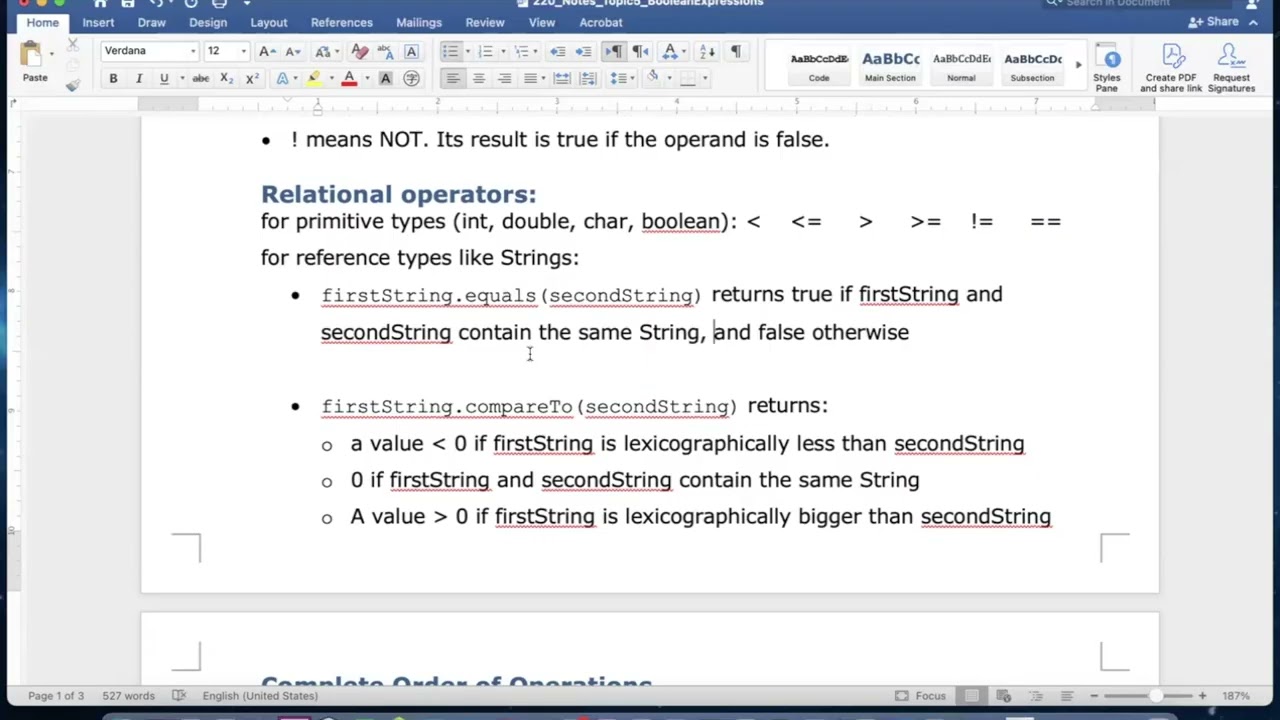Click Create PDF and share link
The image size is (1280, 720).
point(1171,69)
